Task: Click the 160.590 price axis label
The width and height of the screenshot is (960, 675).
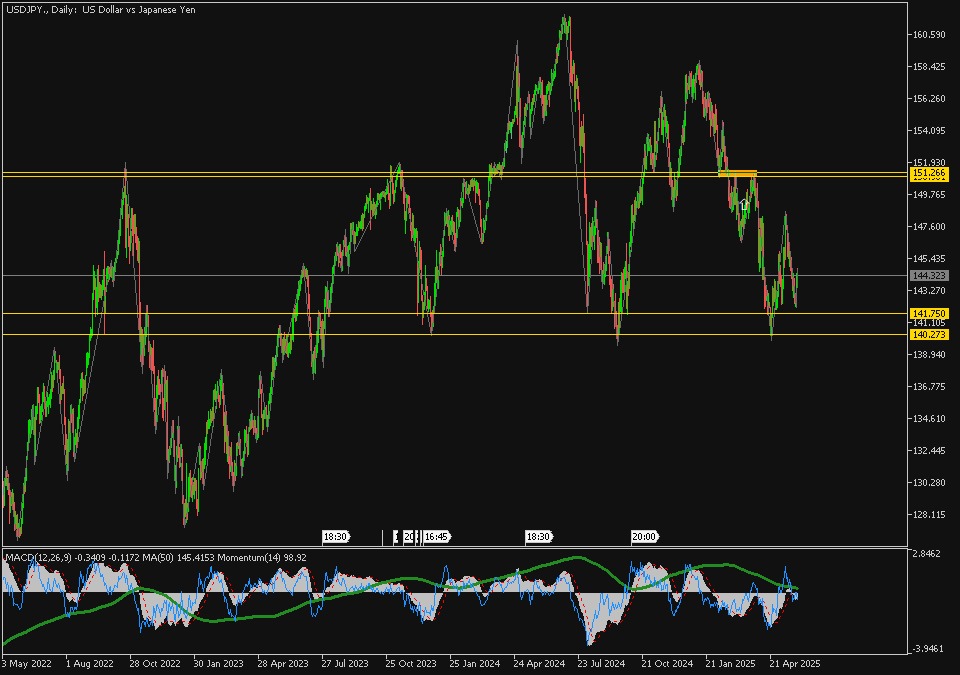Action: 929,35
